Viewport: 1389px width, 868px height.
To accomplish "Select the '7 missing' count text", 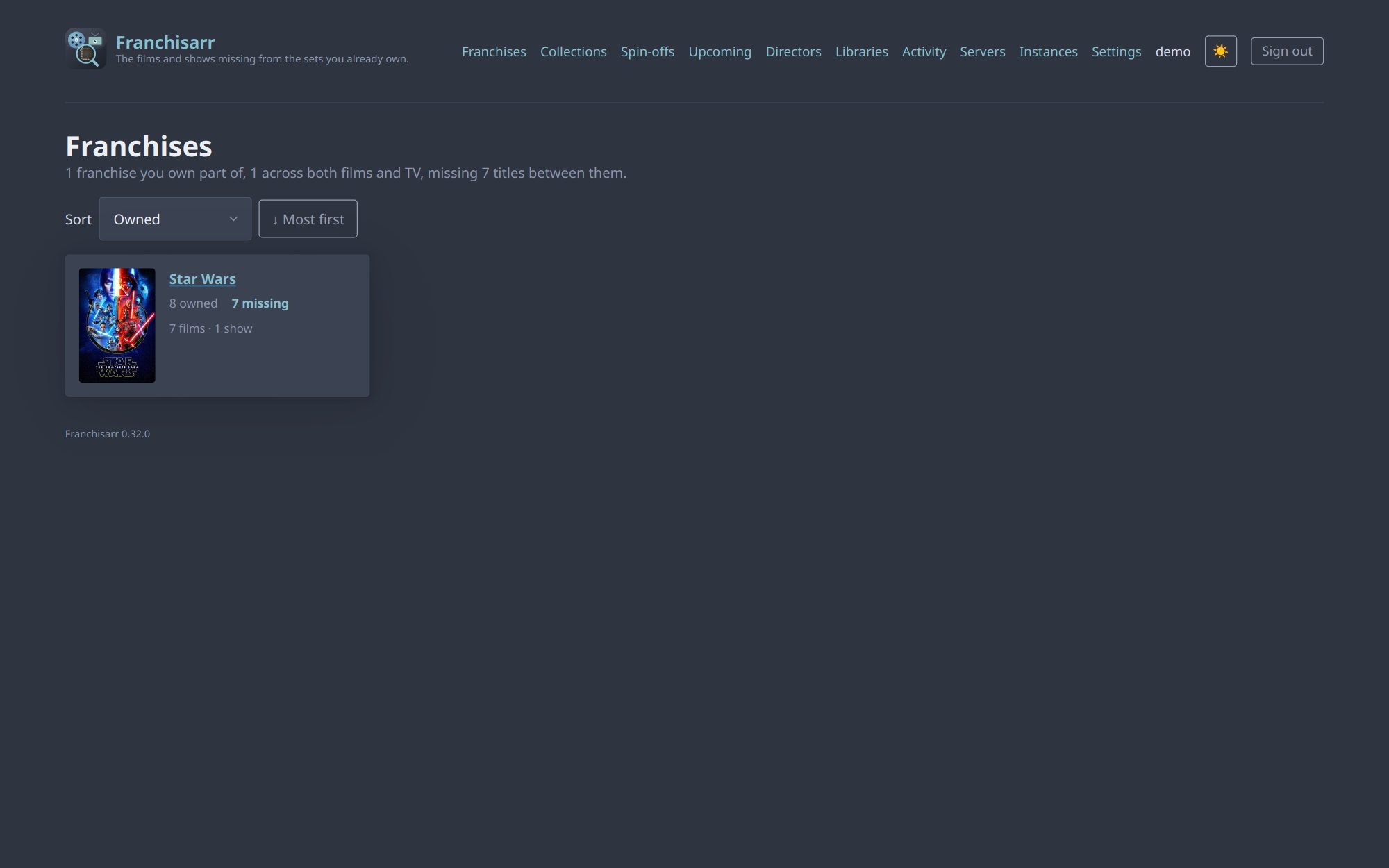I will click(x=260, y=303).
